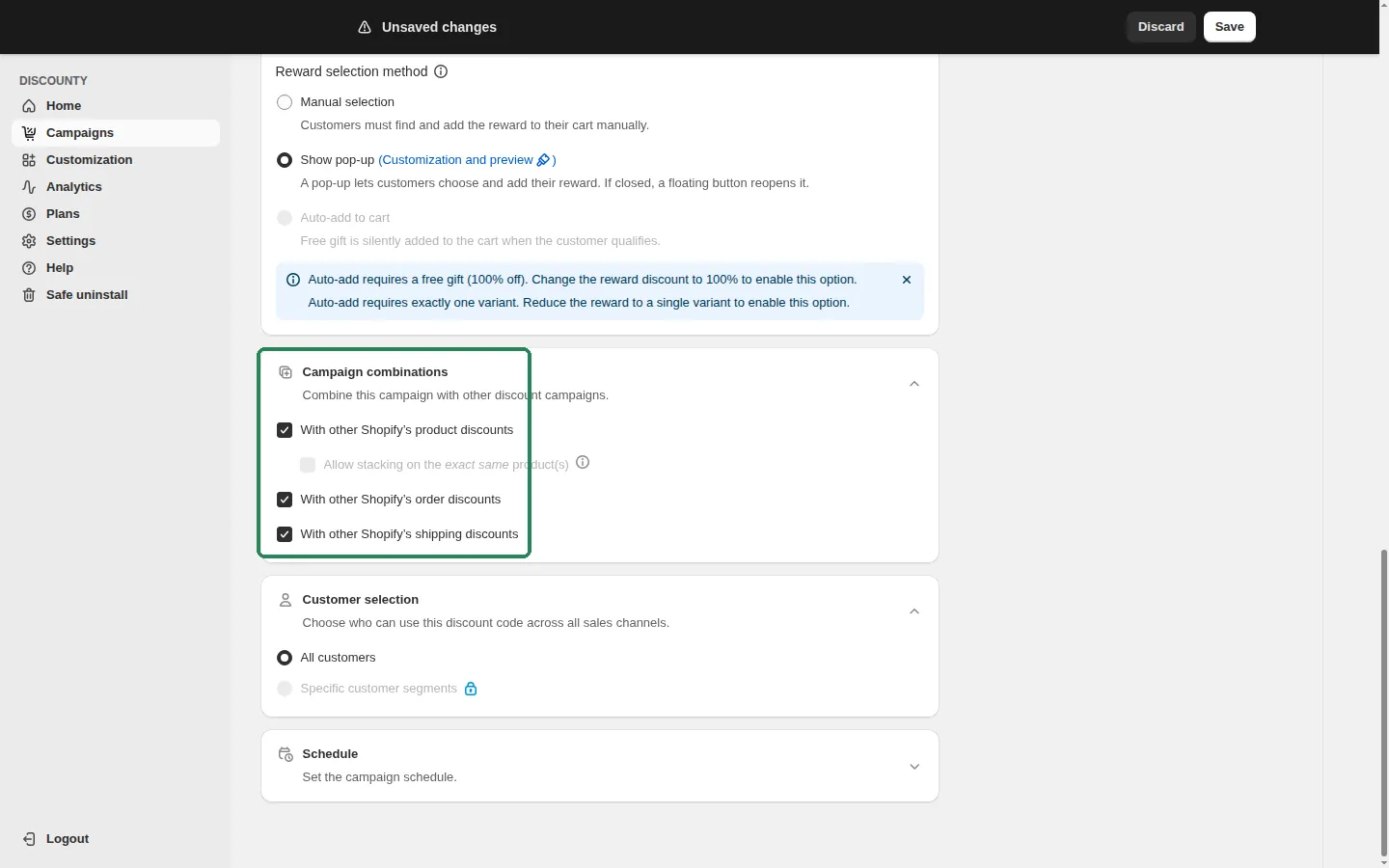The width and height of the screenshot is (1389, 868).
Task: Click the Customization grid icon
Action: point(29,160)
